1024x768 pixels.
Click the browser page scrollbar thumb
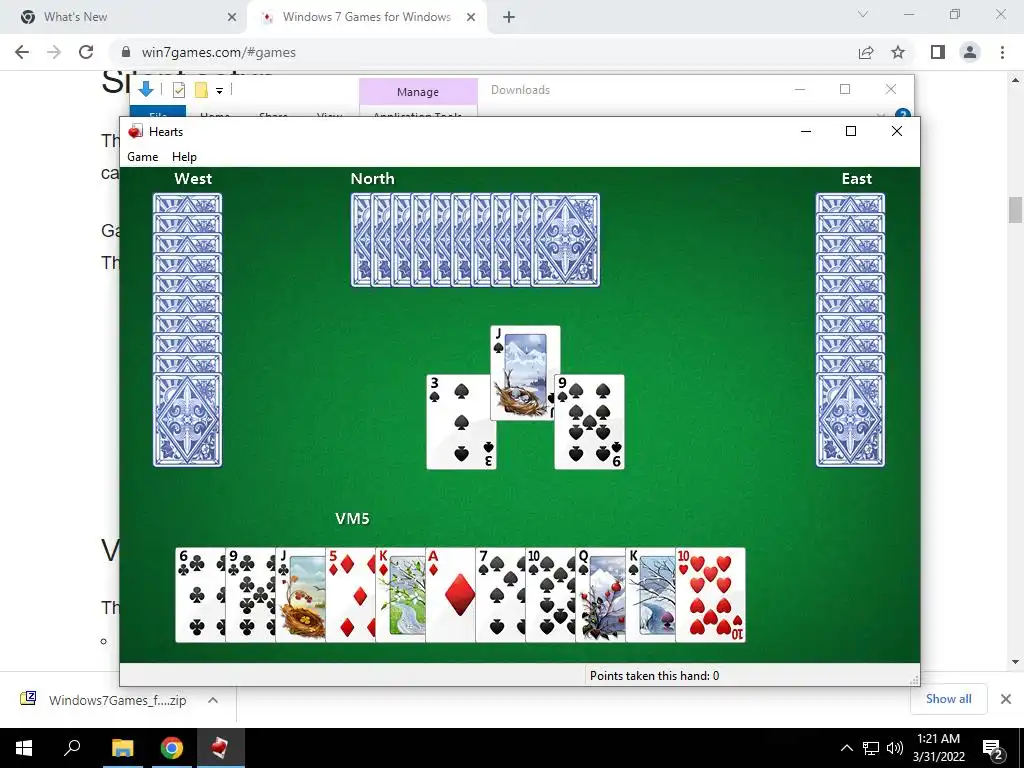coord(1015,210)
